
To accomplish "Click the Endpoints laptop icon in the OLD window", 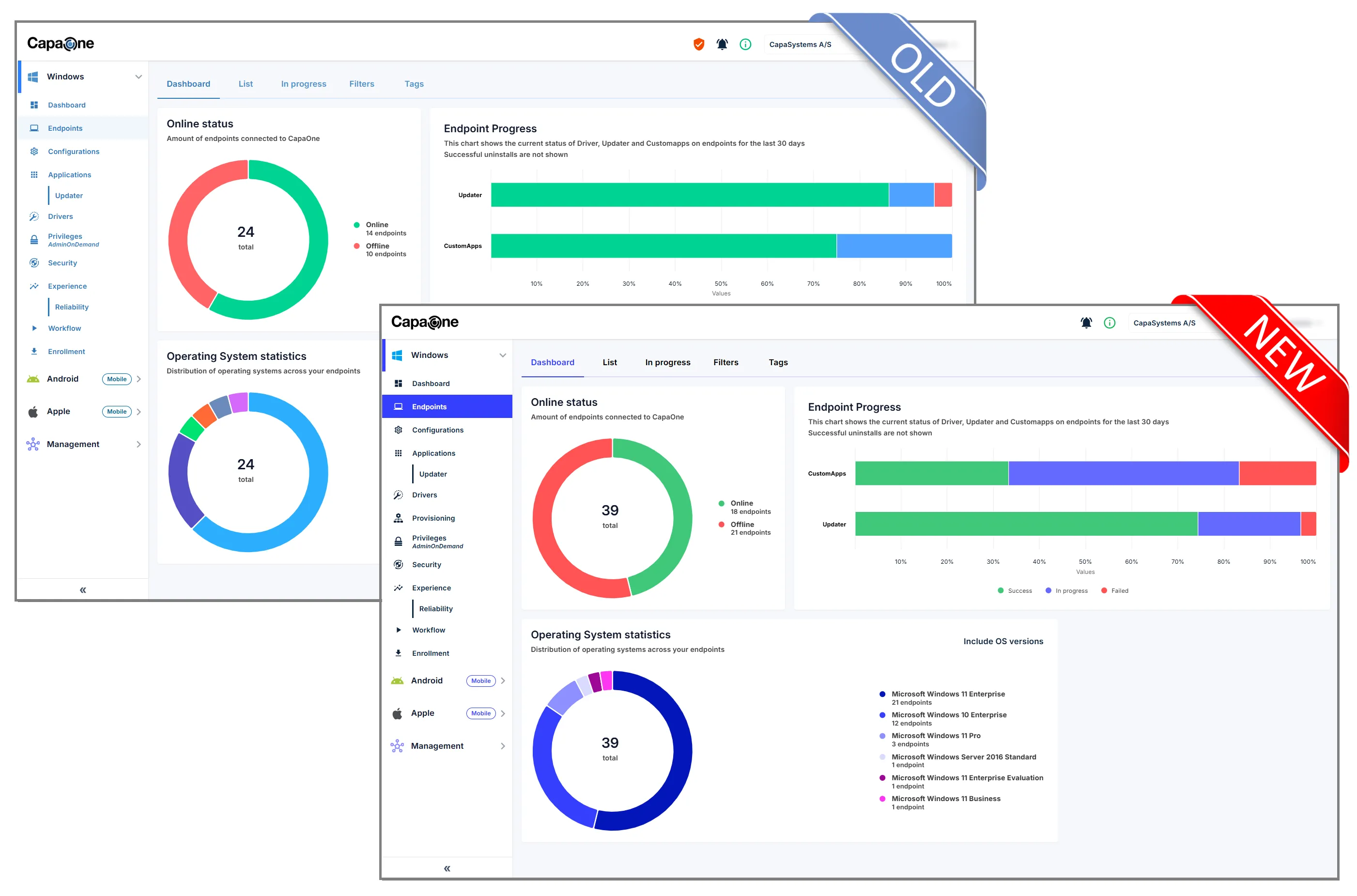I will tap(34, 128).
